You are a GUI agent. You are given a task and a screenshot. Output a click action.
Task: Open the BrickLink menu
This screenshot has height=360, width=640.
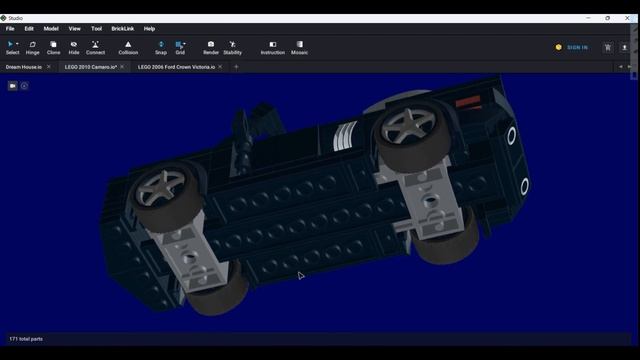(x=123, y=29)
